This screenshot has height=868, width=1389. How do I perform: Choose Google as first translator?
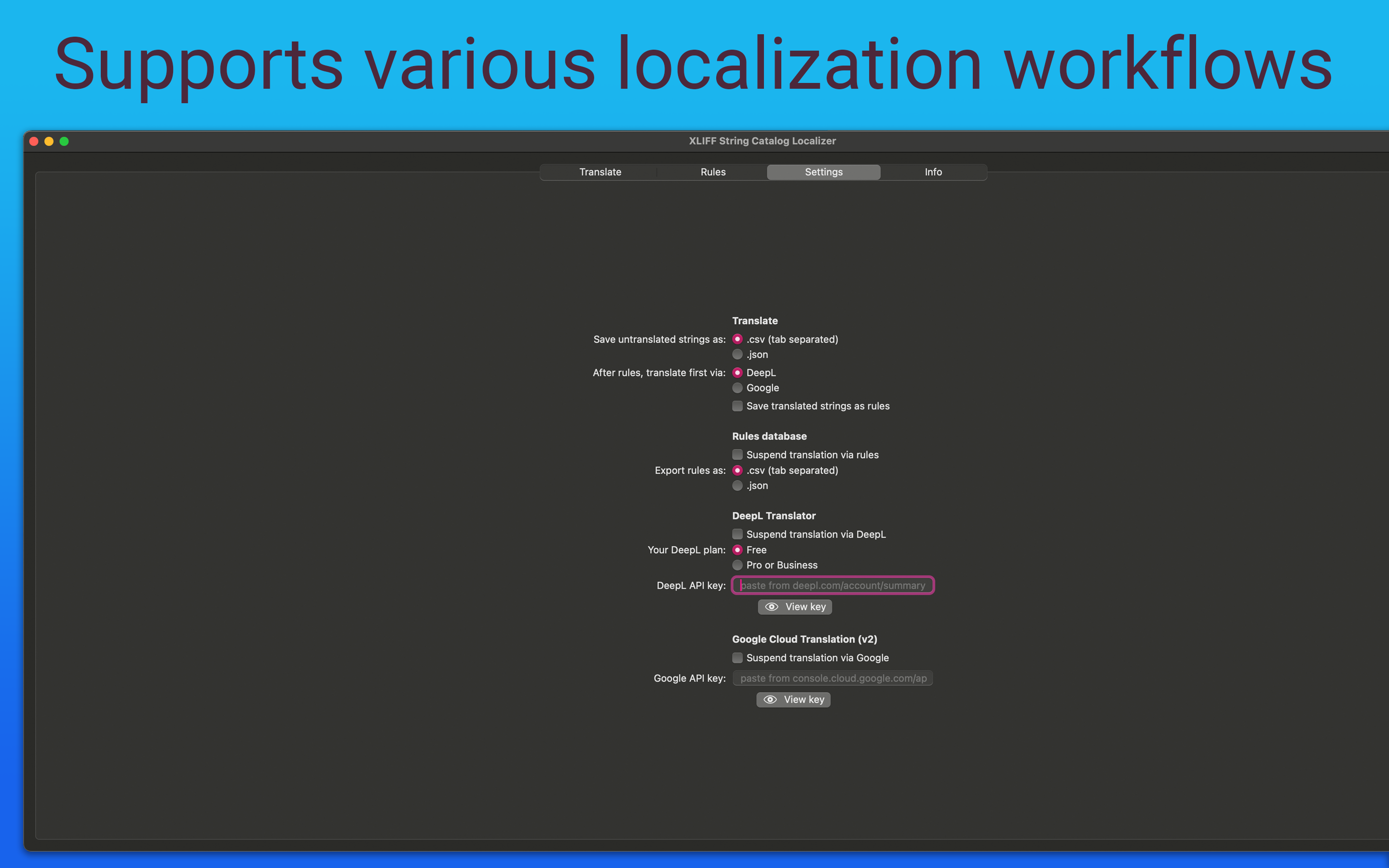click(737, 388)
